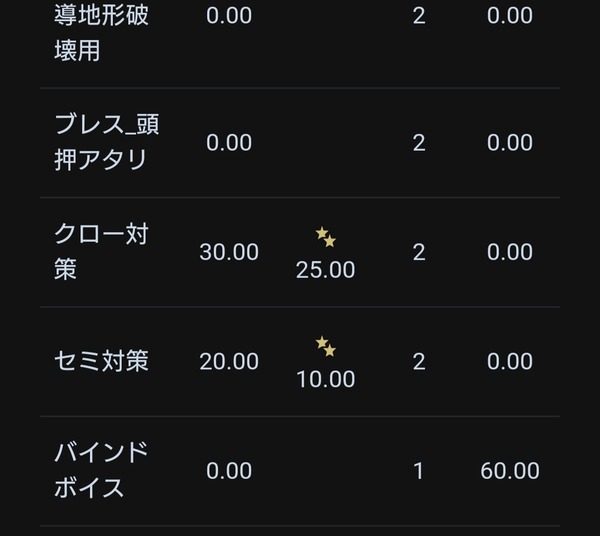The width and height of the screenshot is (600, 536).
Task: Click the star icons in クロー対策 row
Action: coord(326,237)
